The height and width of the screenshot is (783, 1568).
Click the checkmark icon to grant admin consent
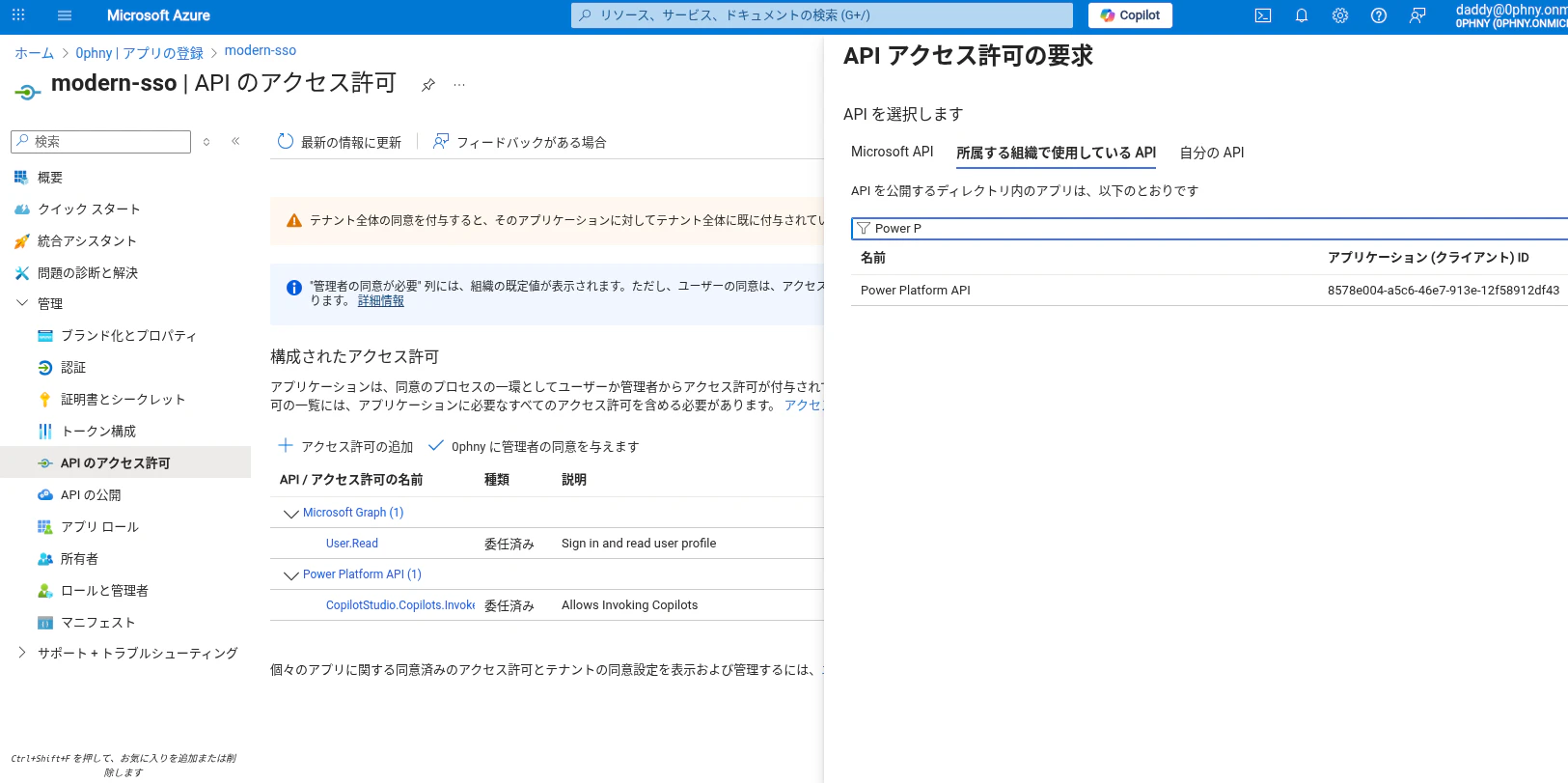[436, 446]
